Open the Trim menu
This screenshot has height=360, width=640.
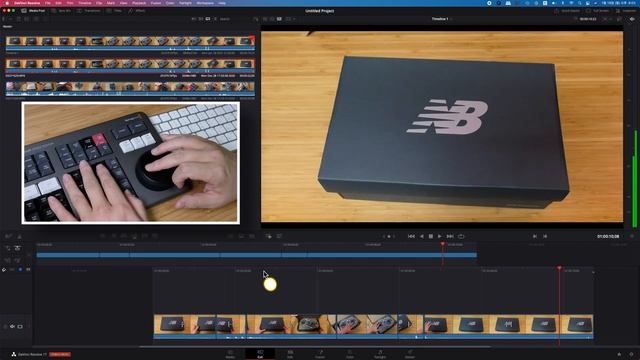70,3
